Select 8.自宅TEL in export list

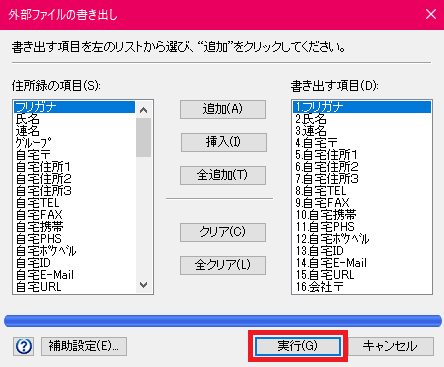click(362, 191)
